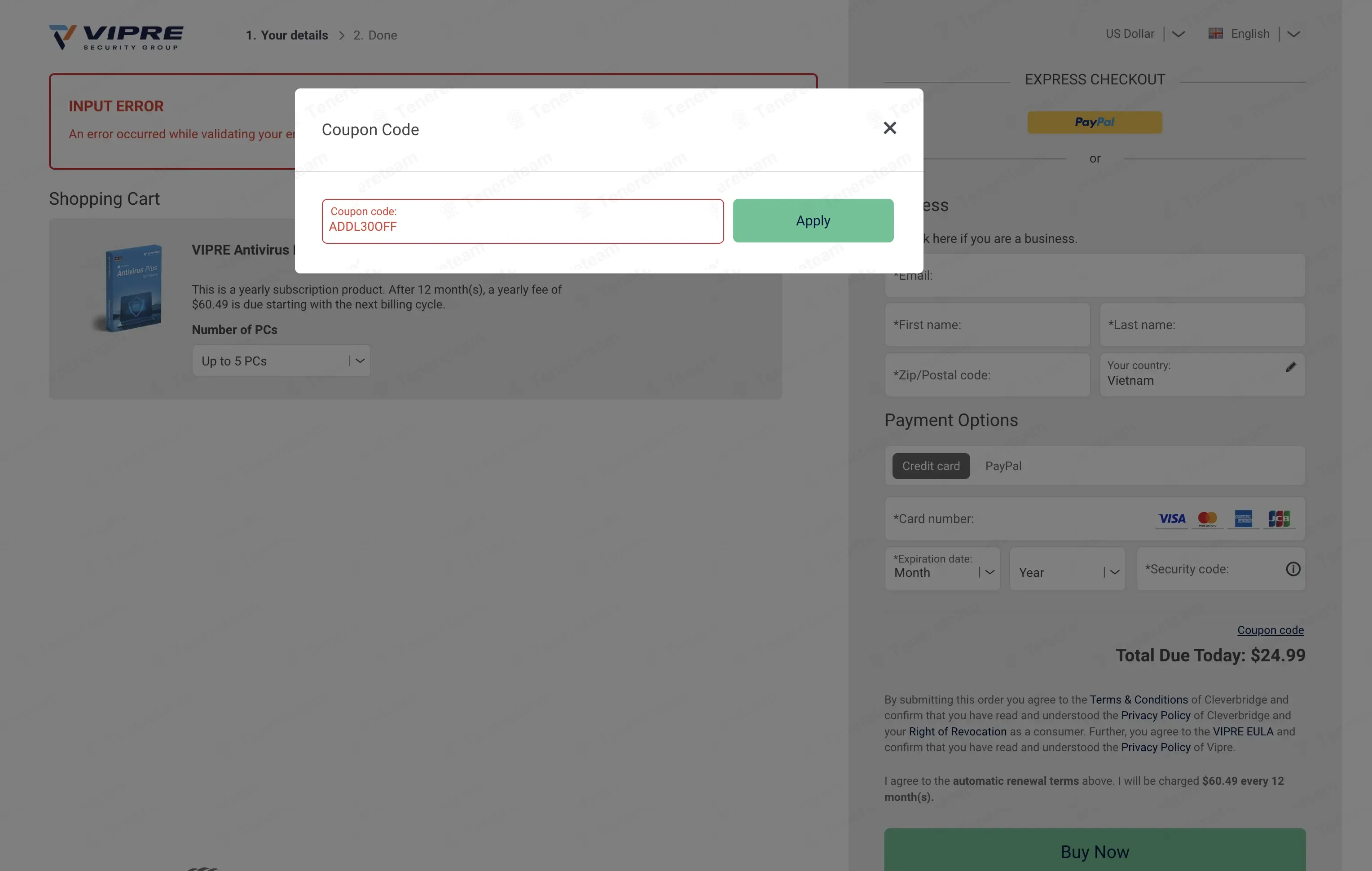The width and height of the screenshot is (1372, 871).
Task: Pay with PayPal express checkout button
Action: click(x=1095, y=122)
